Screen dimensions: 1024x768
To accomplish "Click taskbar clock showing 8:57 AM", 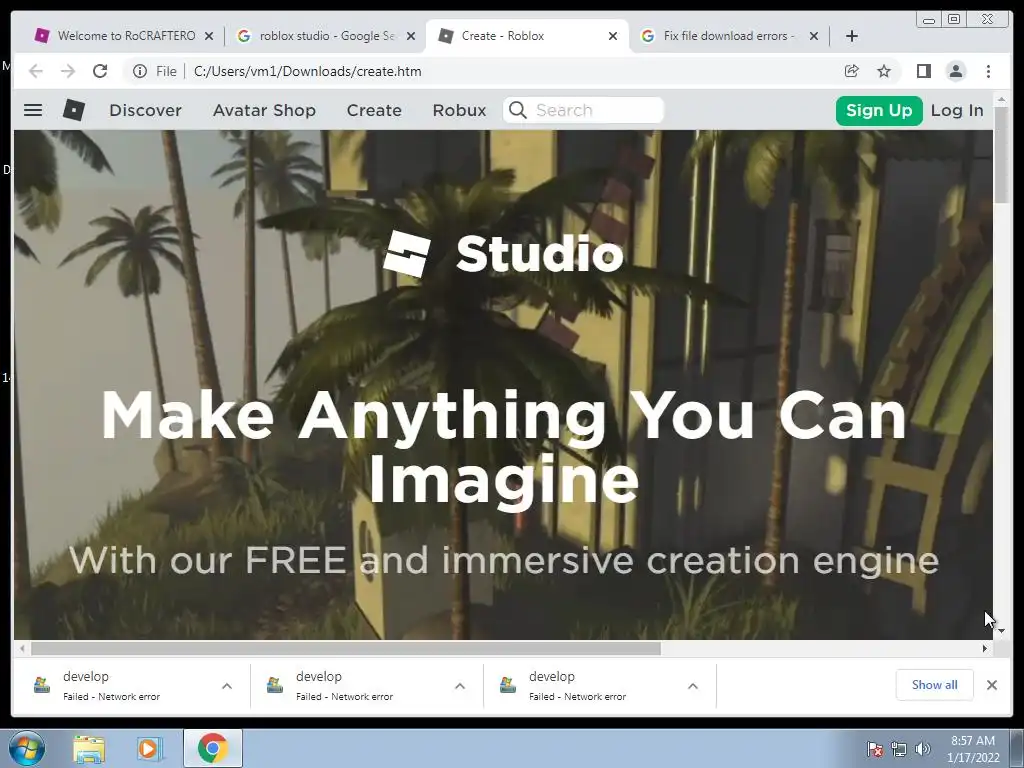I will coord(973,749).
